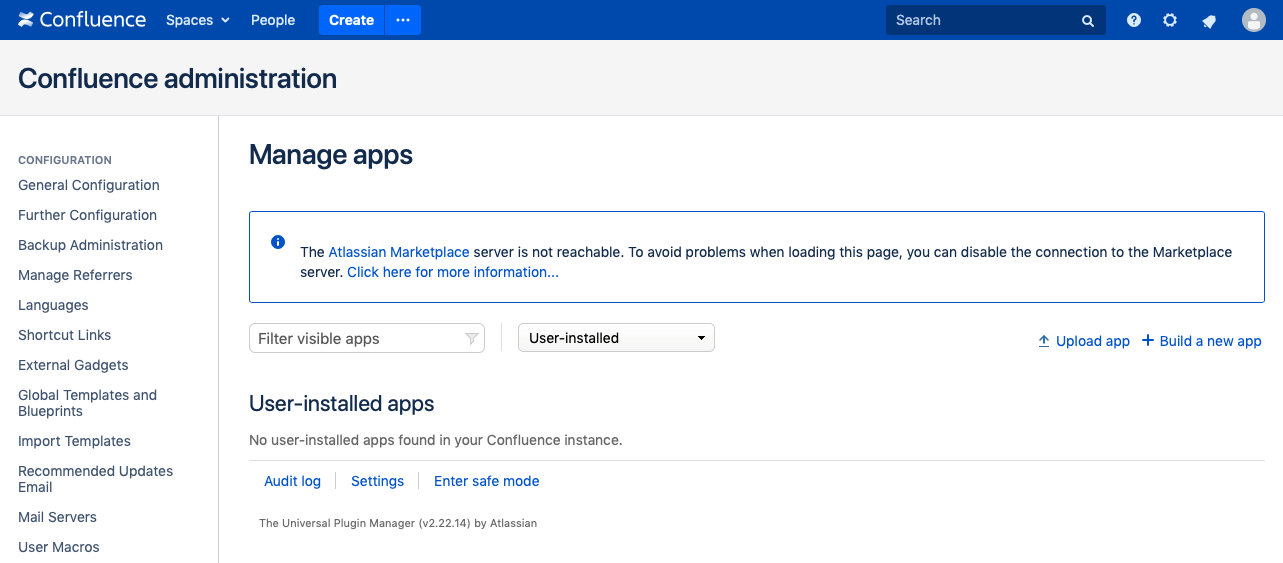The image size is (1283, 563).
Task: Click the Create button
Action: (351, 20)
